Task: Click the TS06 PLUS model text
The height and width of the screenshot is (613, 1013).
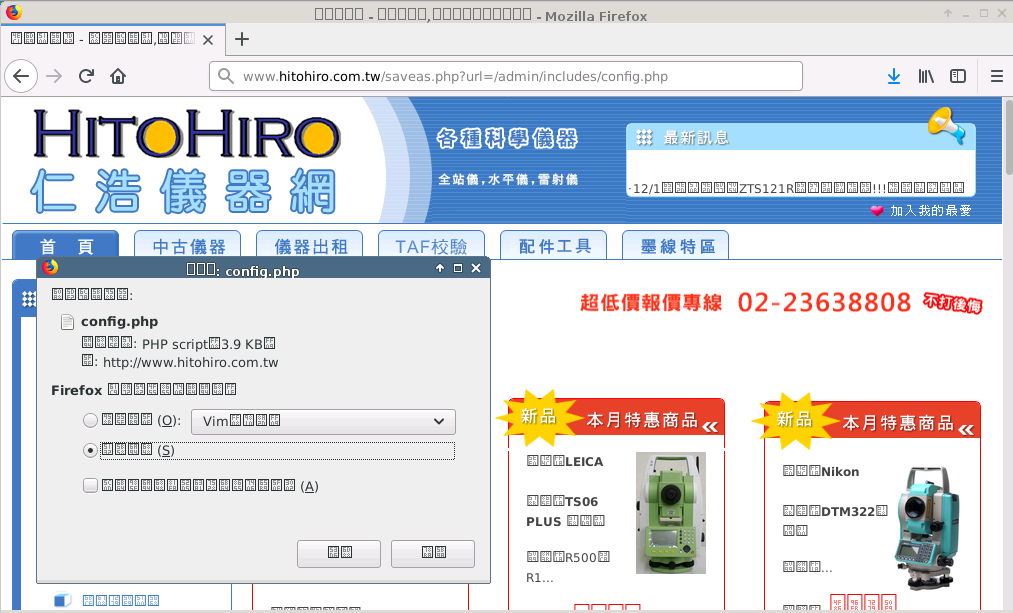Action: [x=565, y=511]
